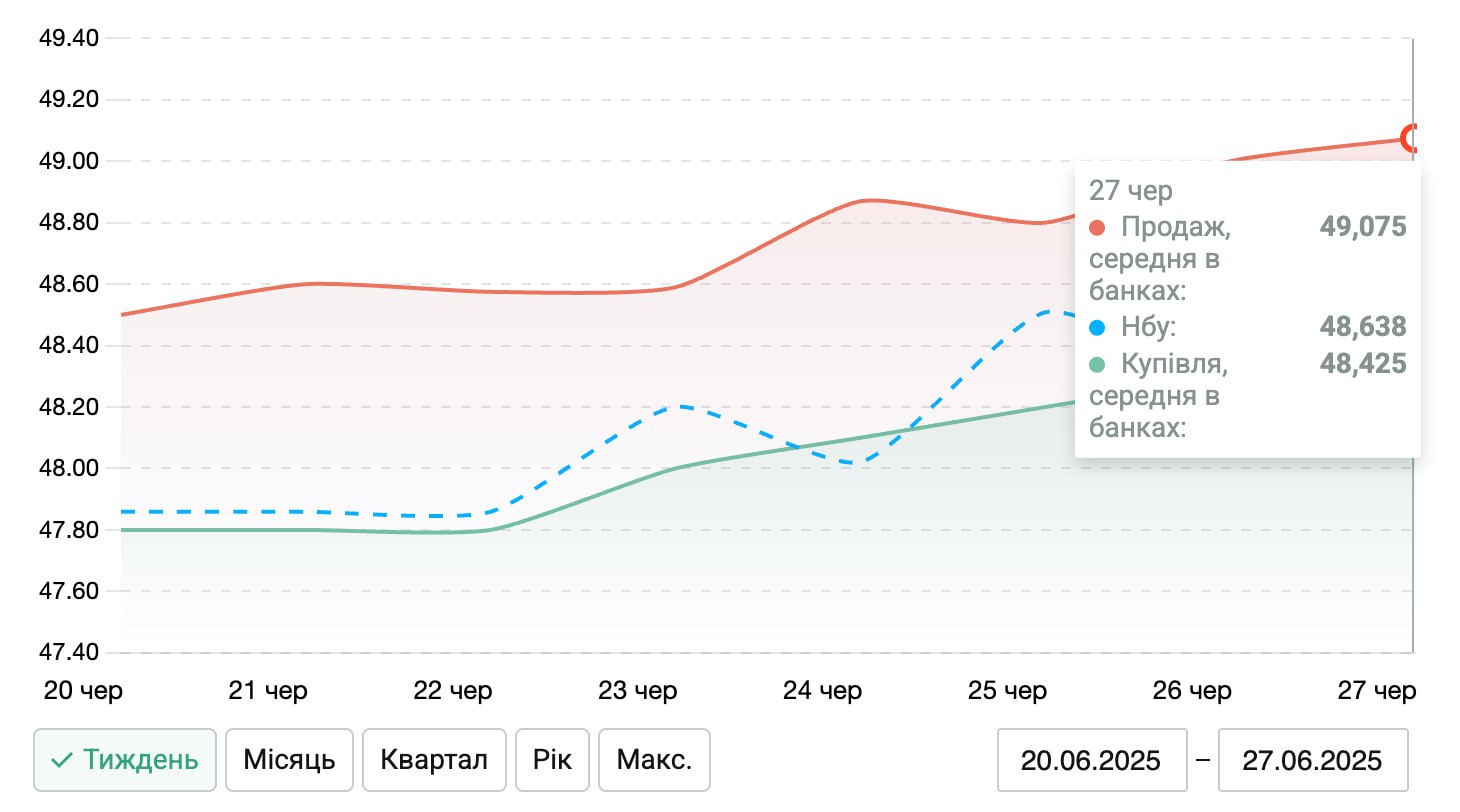Viewport: 1460px width, 812px height.
Task: Show the Макс. maximum range
Action: click(x=654, y=760)
